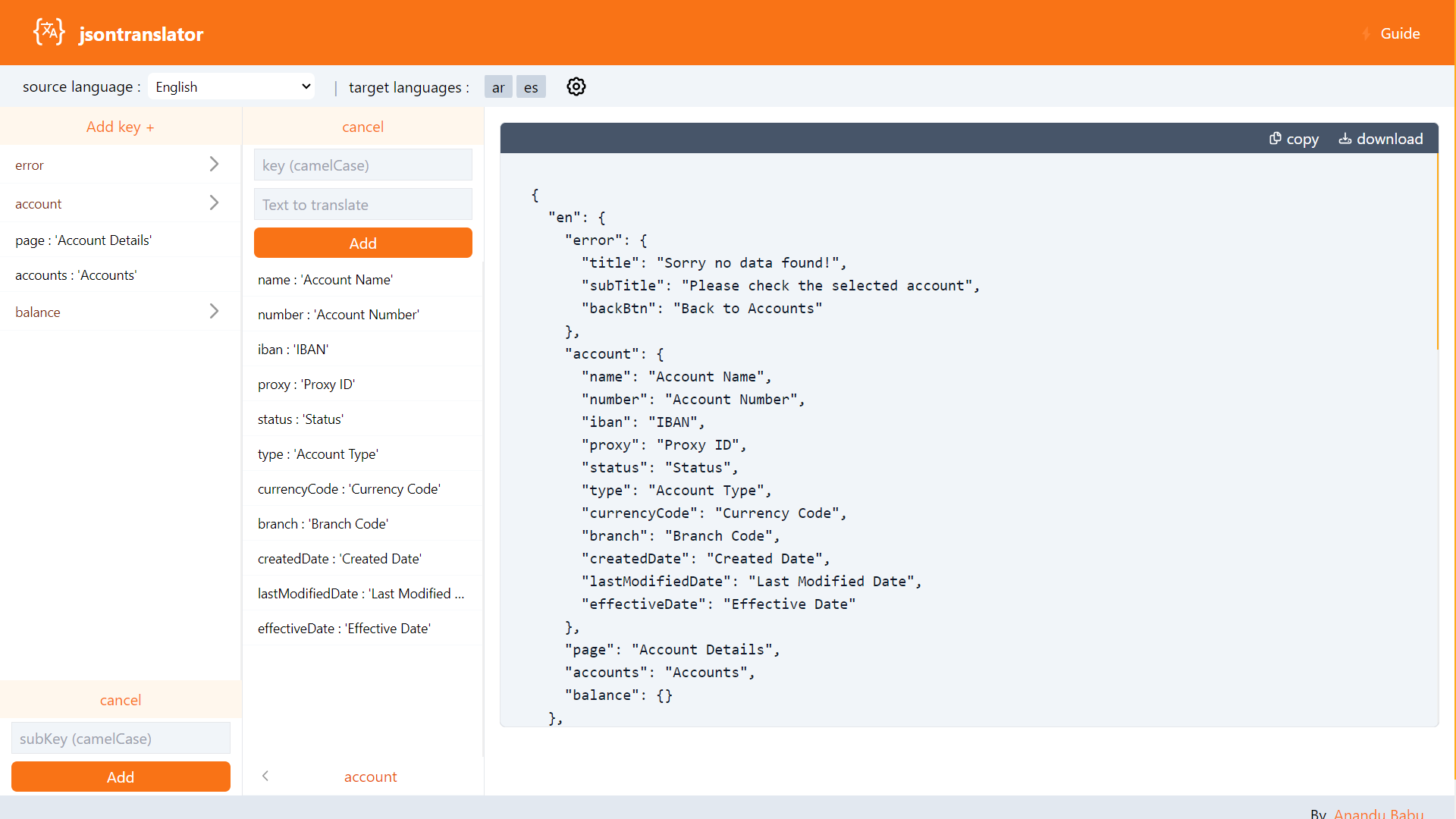Select lastModifiedDate : 'Last Modified' entry
Viewport: 1456px width, 819px height.
pyautogui.click(x=362, y=593)
